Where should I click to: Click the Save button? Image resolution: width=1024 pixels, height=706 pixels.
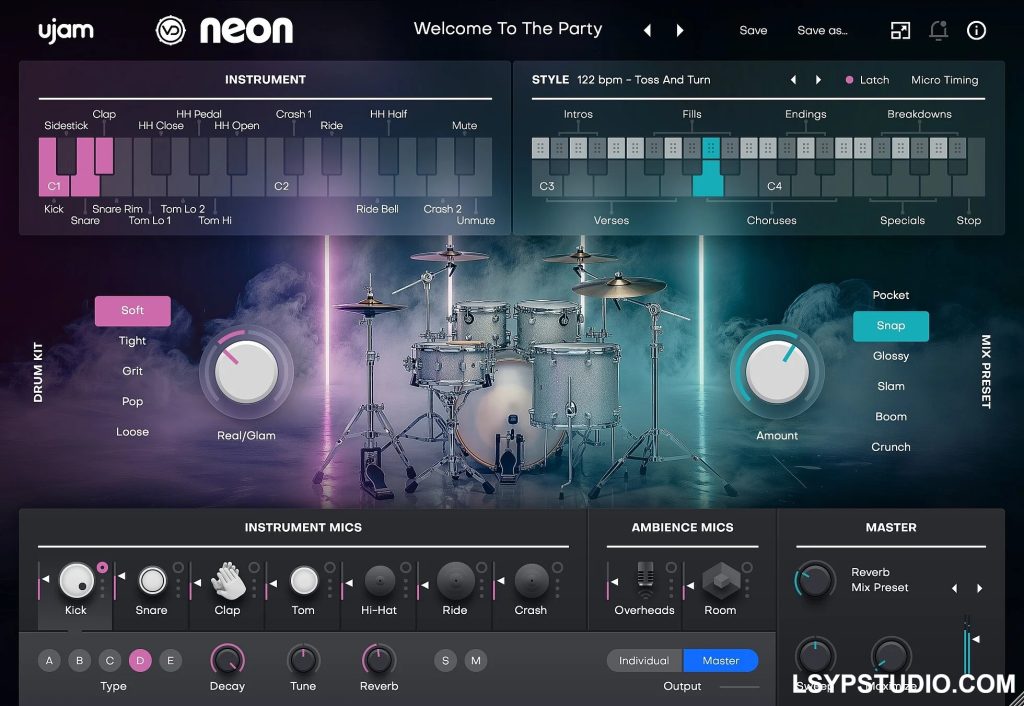coord(753,30)
